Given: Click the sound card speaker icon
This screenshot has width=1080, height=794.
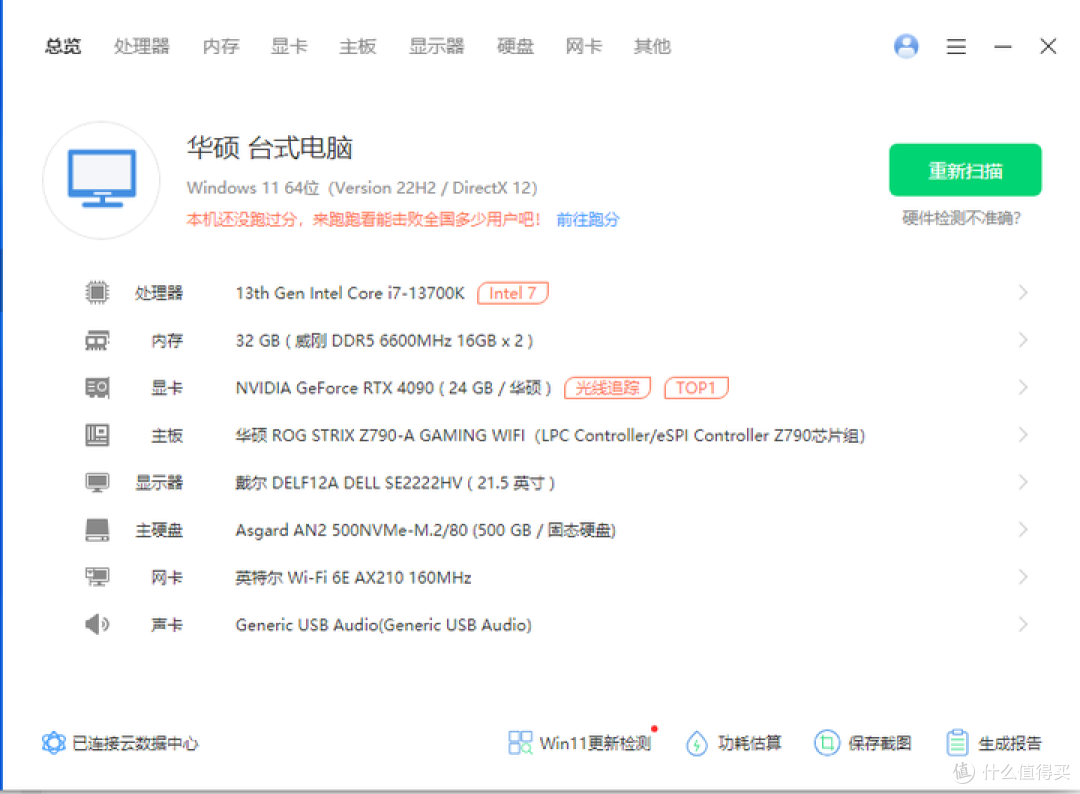Looking at the screenshot, I should pos(97,625).
